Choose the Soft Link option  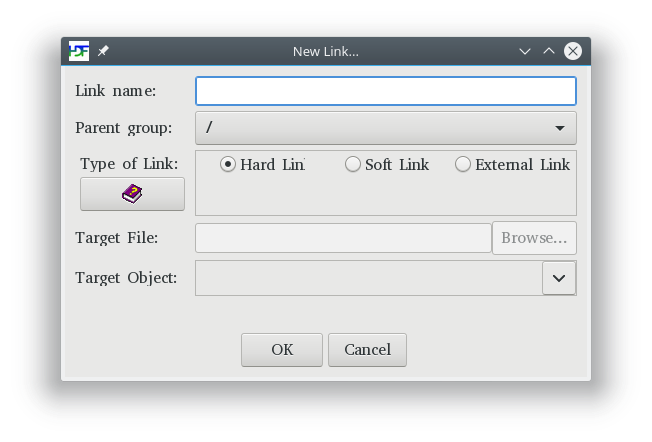point(387,164)
